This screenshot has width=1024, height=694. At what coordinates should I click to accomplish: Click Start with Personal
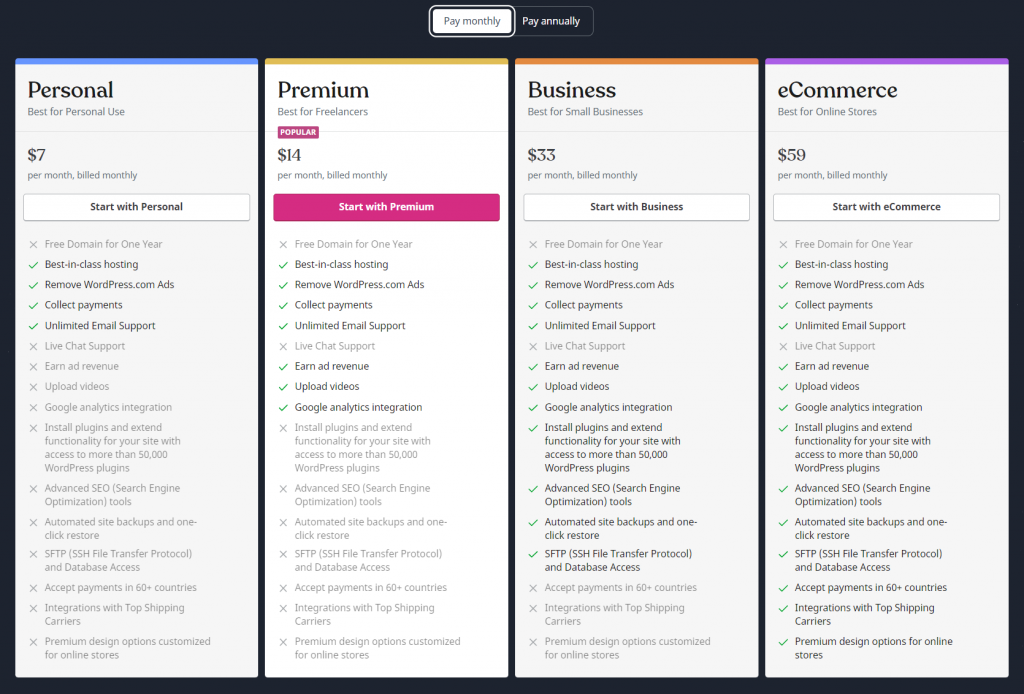tap(136, 207)
